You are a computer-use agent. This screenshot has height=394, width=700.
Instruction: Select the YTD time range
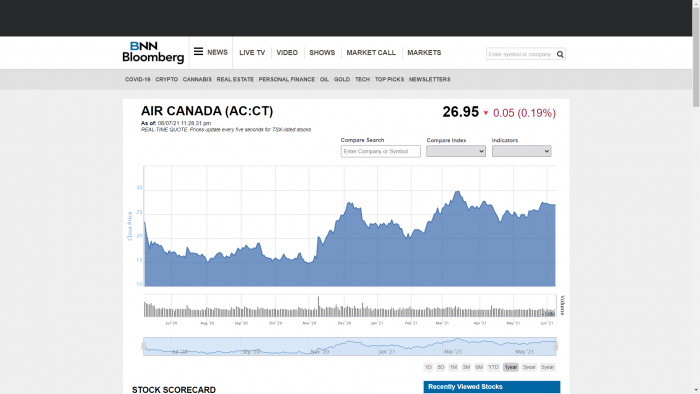[493, 367]
